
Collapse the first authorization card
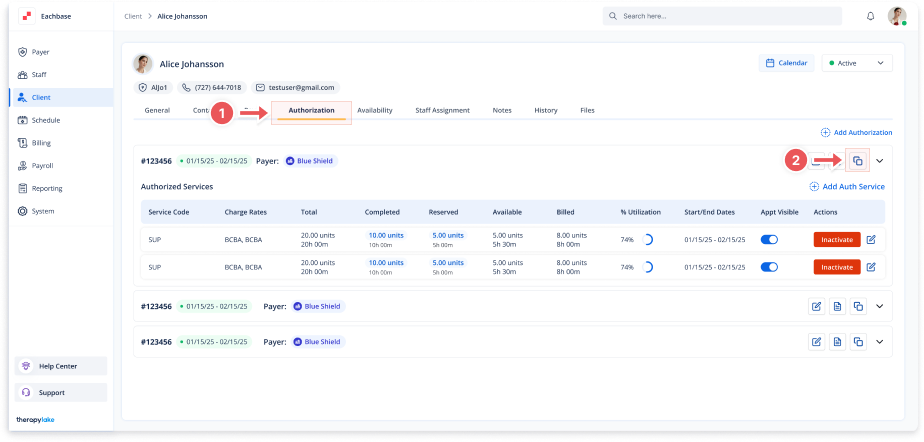coord(880,161)
